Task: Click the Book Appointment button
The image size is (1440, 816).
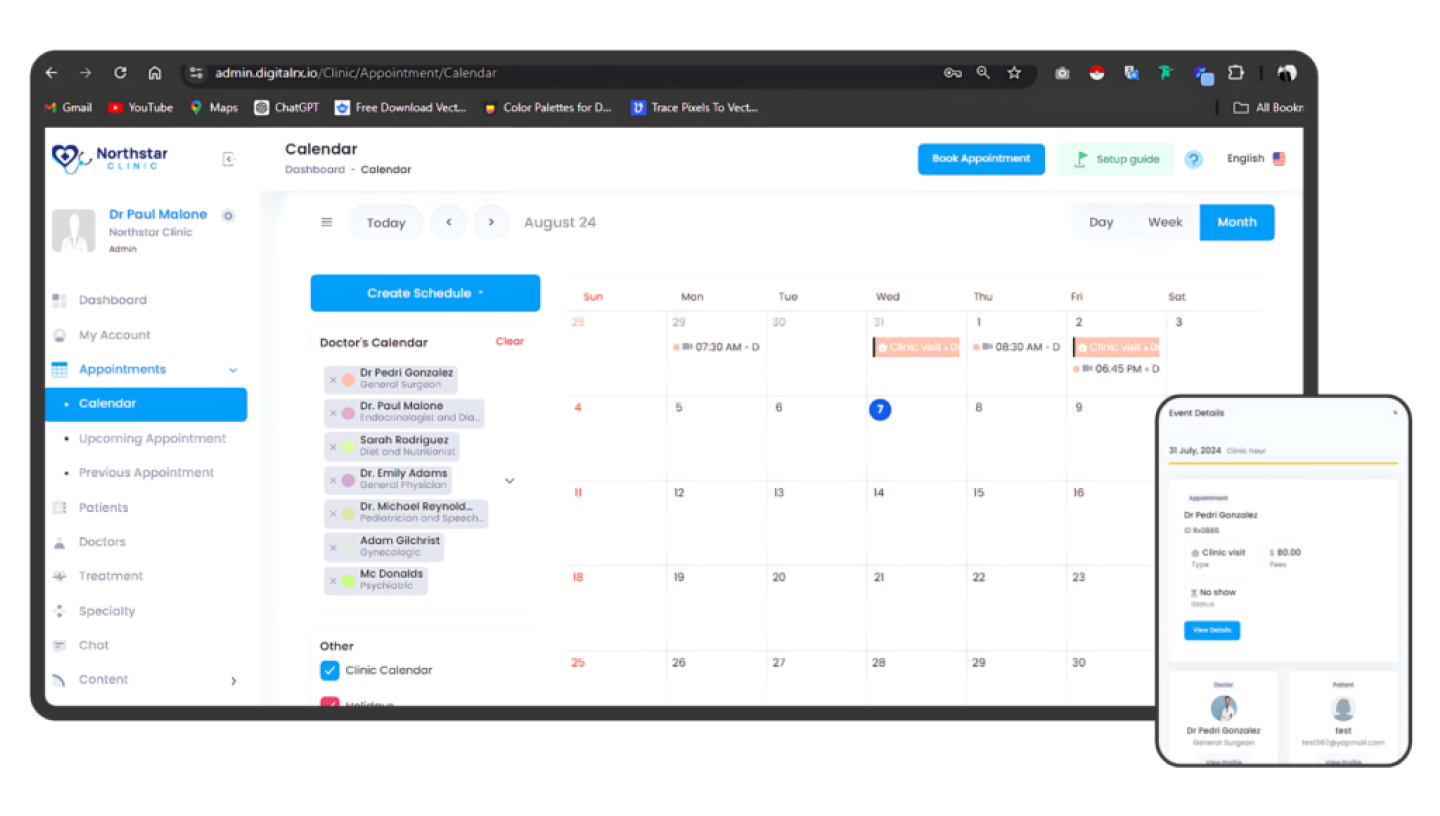Action: click(x=980, y=159)
